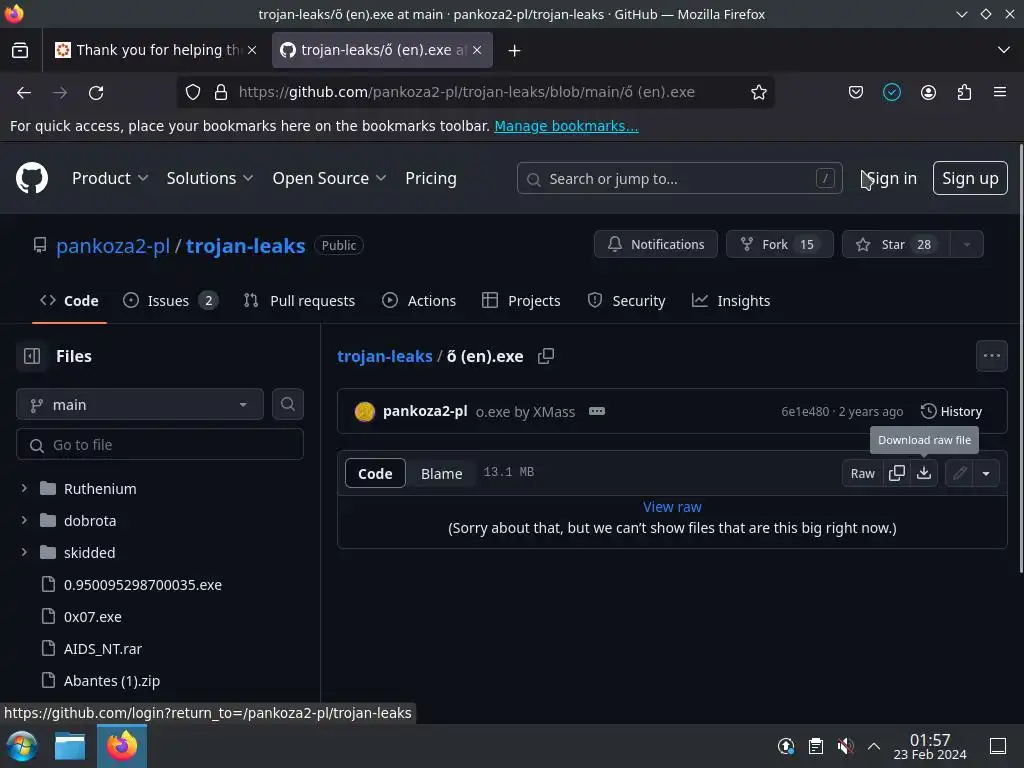Bookmark this page with star icon
The width and height of the screenshot is (1024, 768).
758,92
